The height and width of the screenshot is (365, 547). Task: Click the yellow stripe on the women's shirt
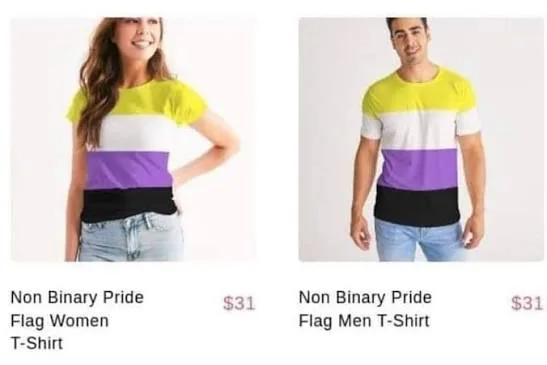138,98
